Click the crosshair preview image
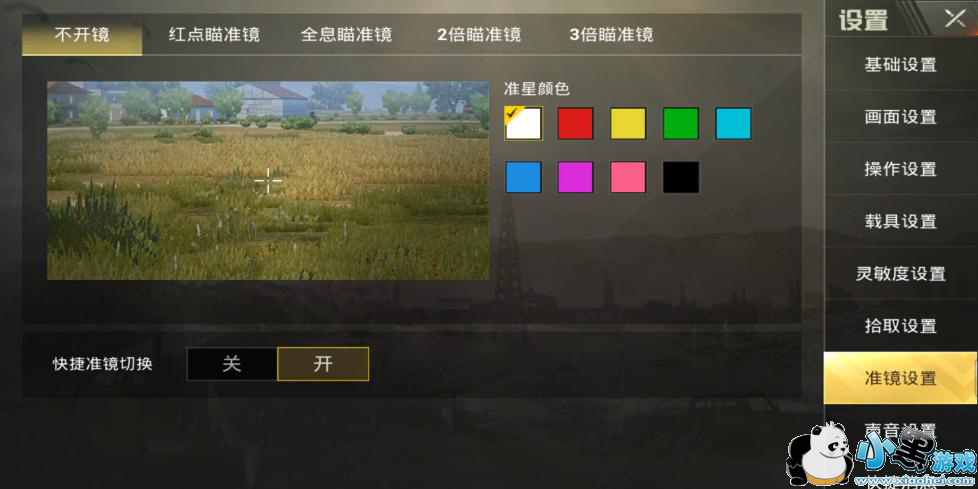978x489 pixels. [x=268, y=180]
